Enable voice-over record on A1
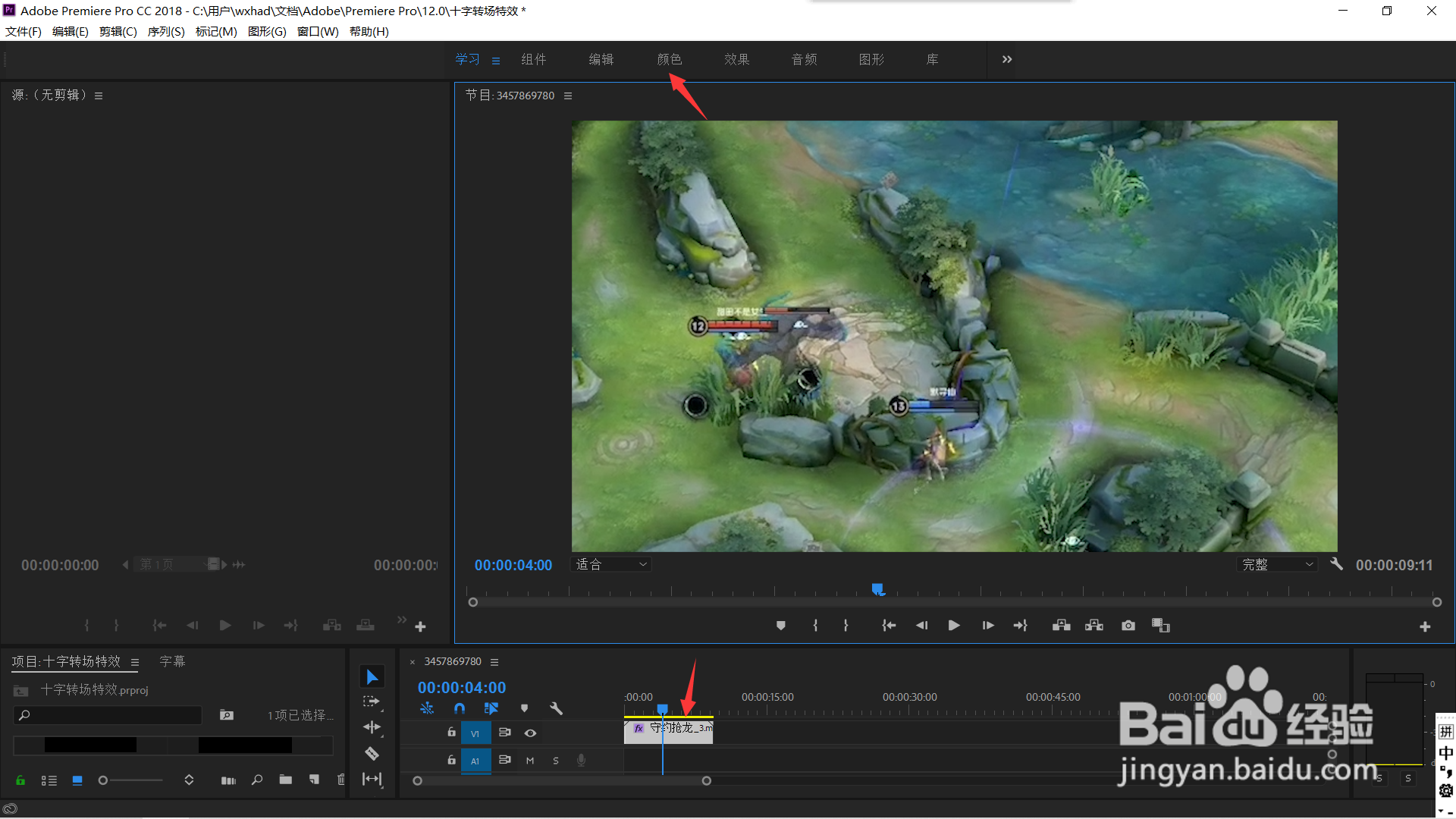Image resolution: width=1456 pixels, height=819 pixels. tap(581, 760)
